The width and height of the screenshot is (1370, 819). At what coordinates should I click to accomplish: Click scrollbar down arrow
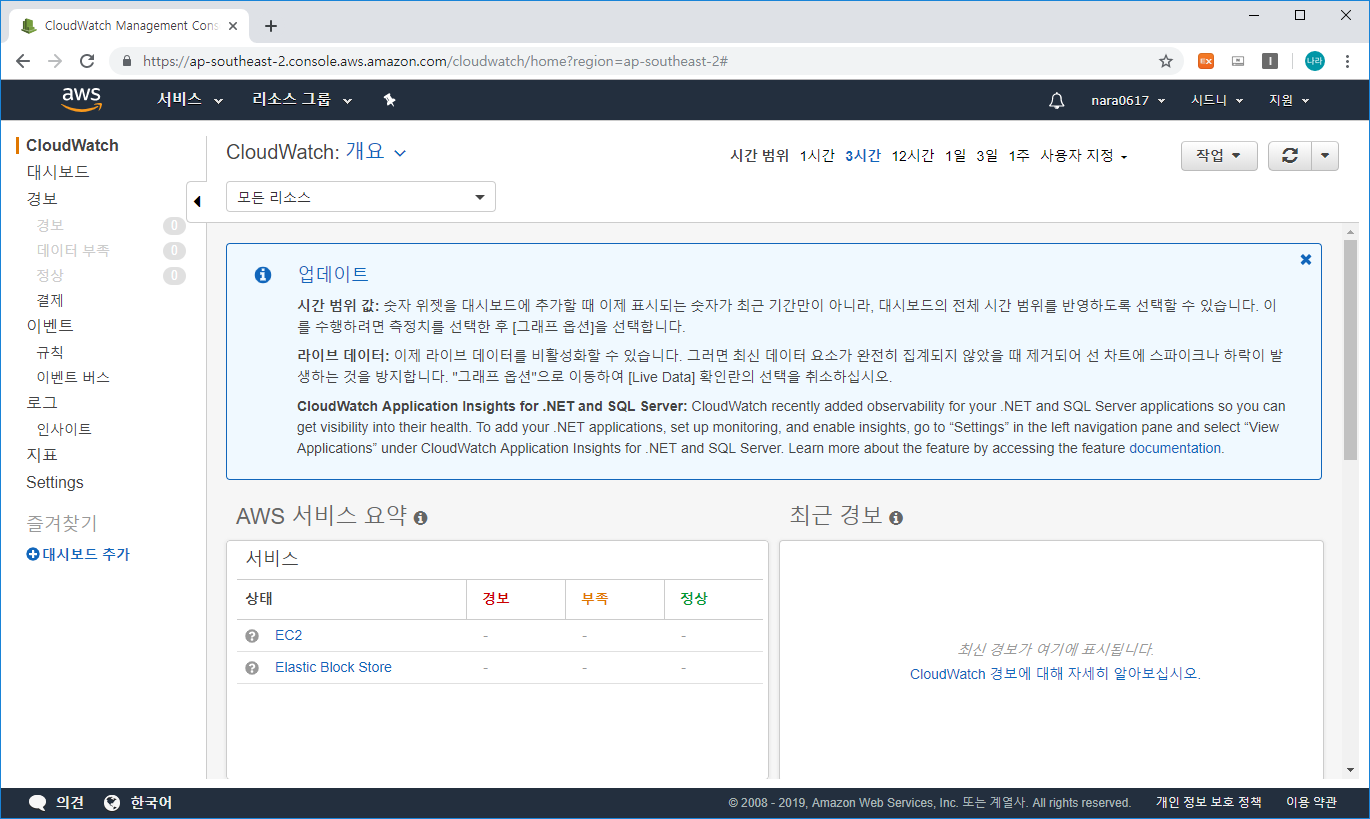point(1350,769)
